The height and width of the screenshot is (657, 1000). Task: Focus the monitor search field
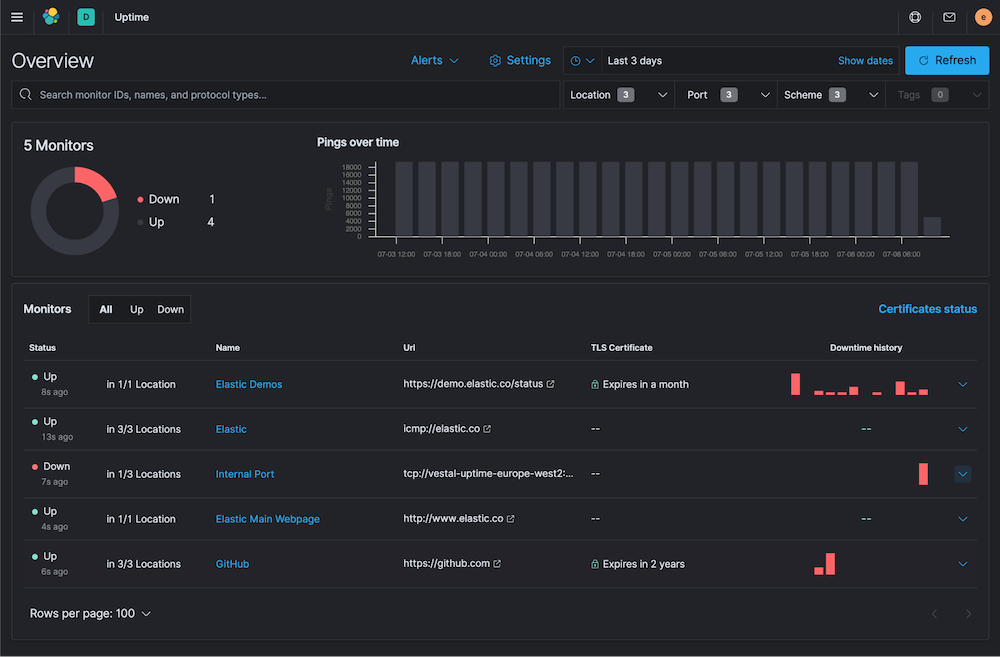click(286, 94)
